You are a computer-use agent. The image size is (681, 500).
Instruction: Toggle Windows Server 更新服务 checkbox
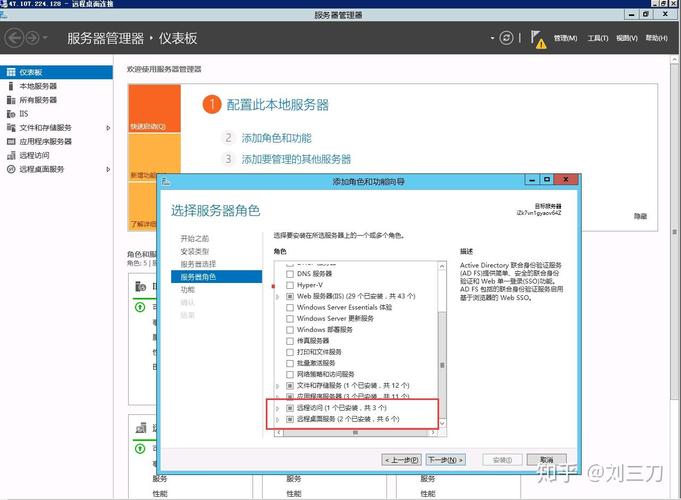[x=290, y=319]
